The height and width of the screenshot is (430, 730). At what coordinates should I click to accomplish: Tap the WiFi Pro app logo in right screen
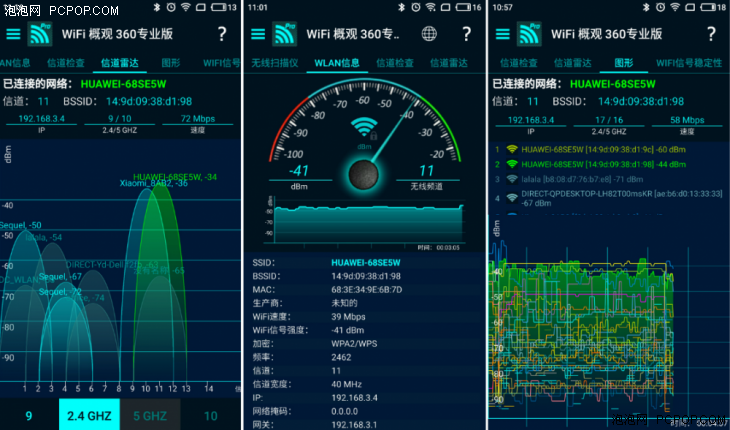(x=529, y=34)
